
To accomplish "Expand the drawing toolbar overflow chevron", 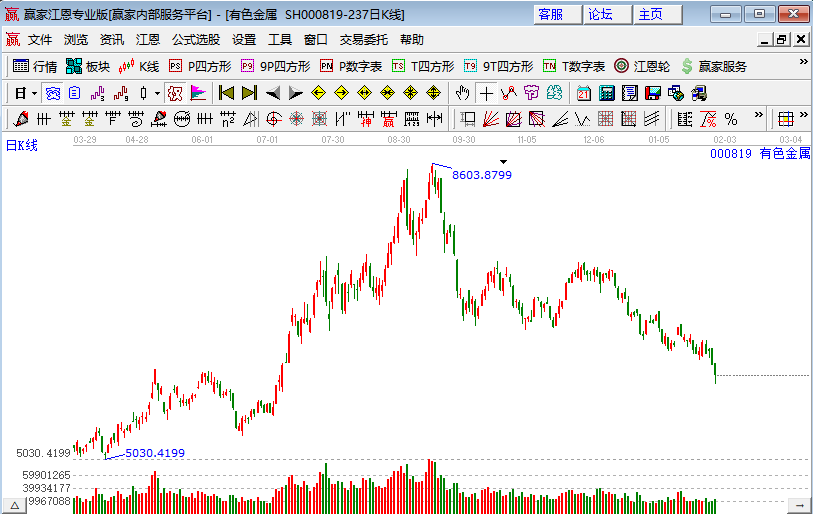I will click(759, 115).
